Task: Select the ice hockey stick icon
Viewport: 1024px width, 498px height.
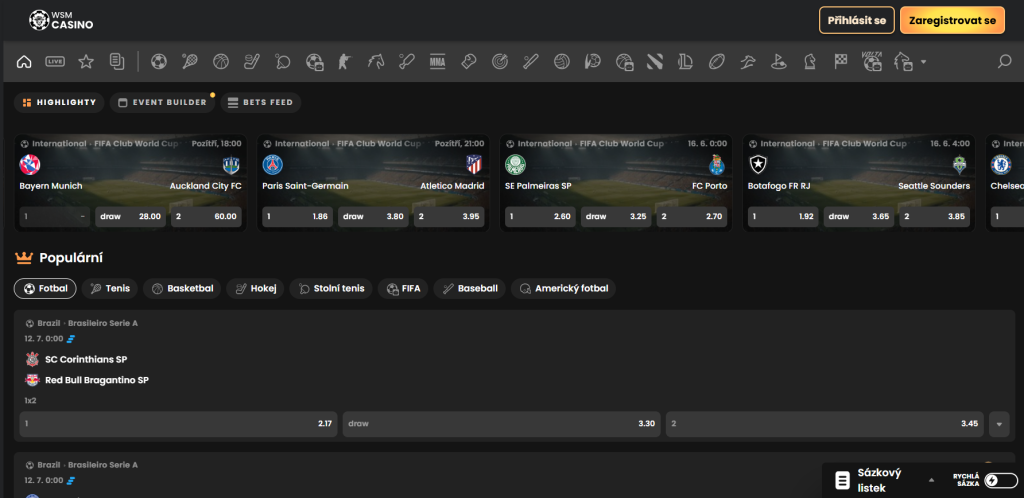Action: (x=251, y=62)
